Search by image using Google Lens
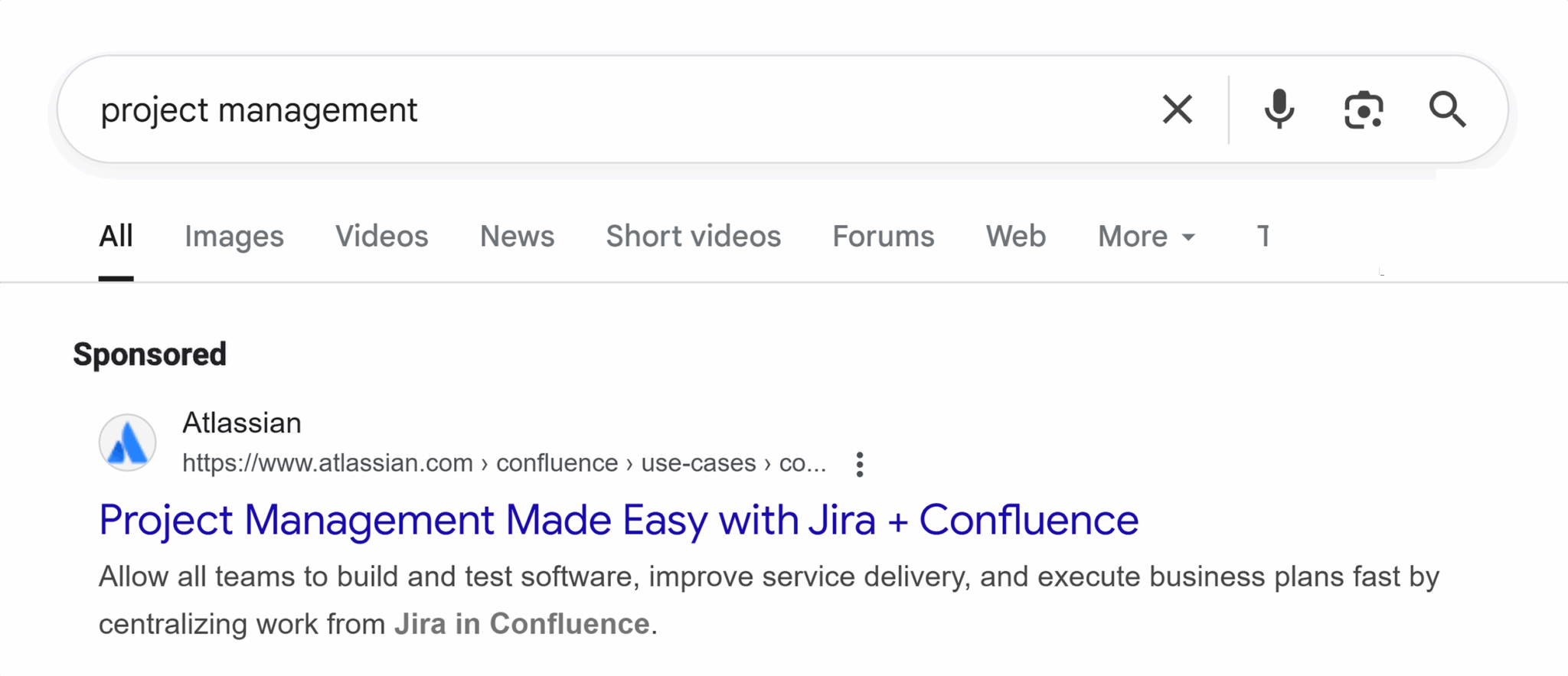This screenshot has width=1568, height=676. (1364, 109)
